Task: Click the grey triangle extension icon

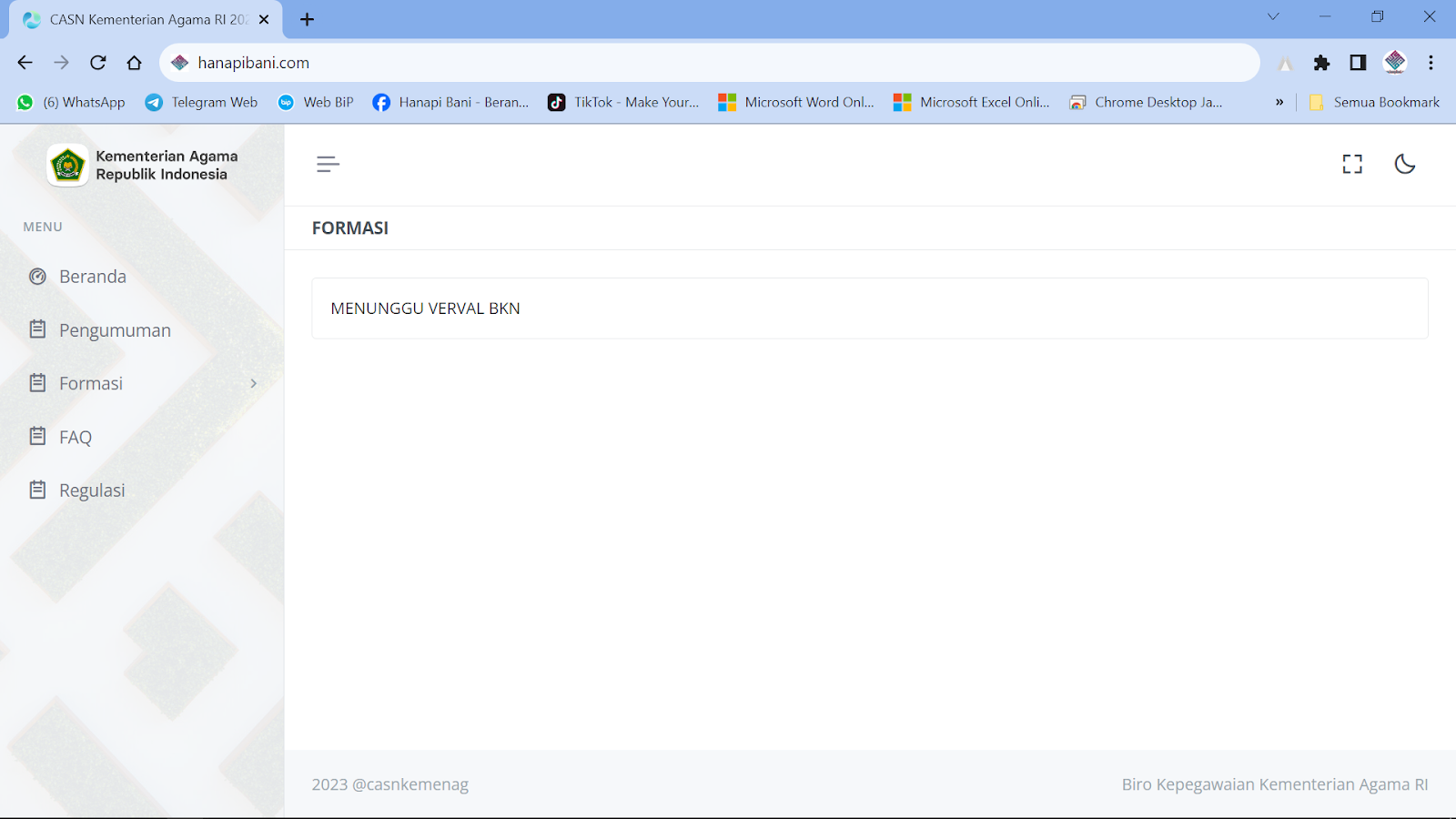Action: pyautogui.click(x=1285, y=64)
